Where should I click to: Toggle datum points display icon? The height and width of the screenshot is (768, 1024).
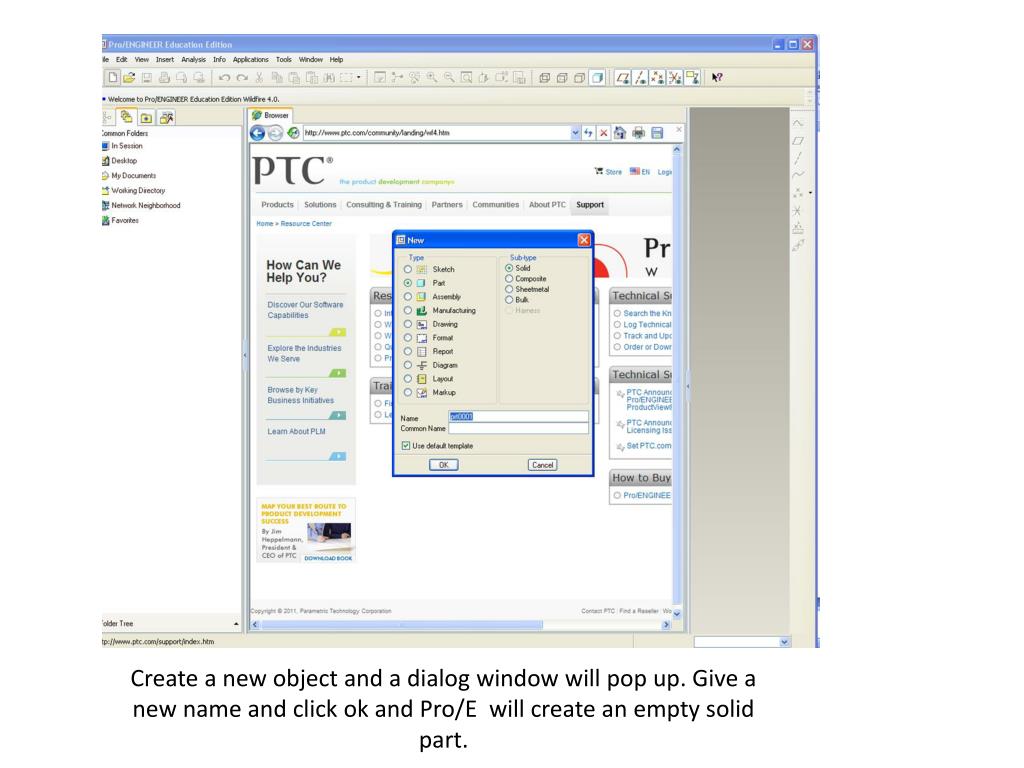[658, 78]
